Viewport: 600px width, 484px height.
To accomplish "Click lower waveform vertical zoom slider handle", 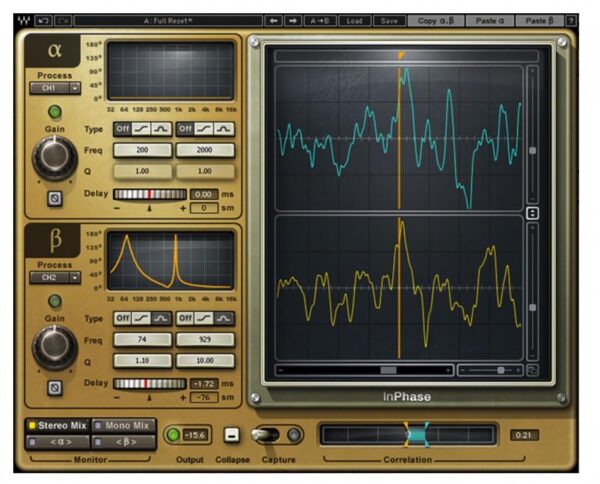I will [532, 308].
